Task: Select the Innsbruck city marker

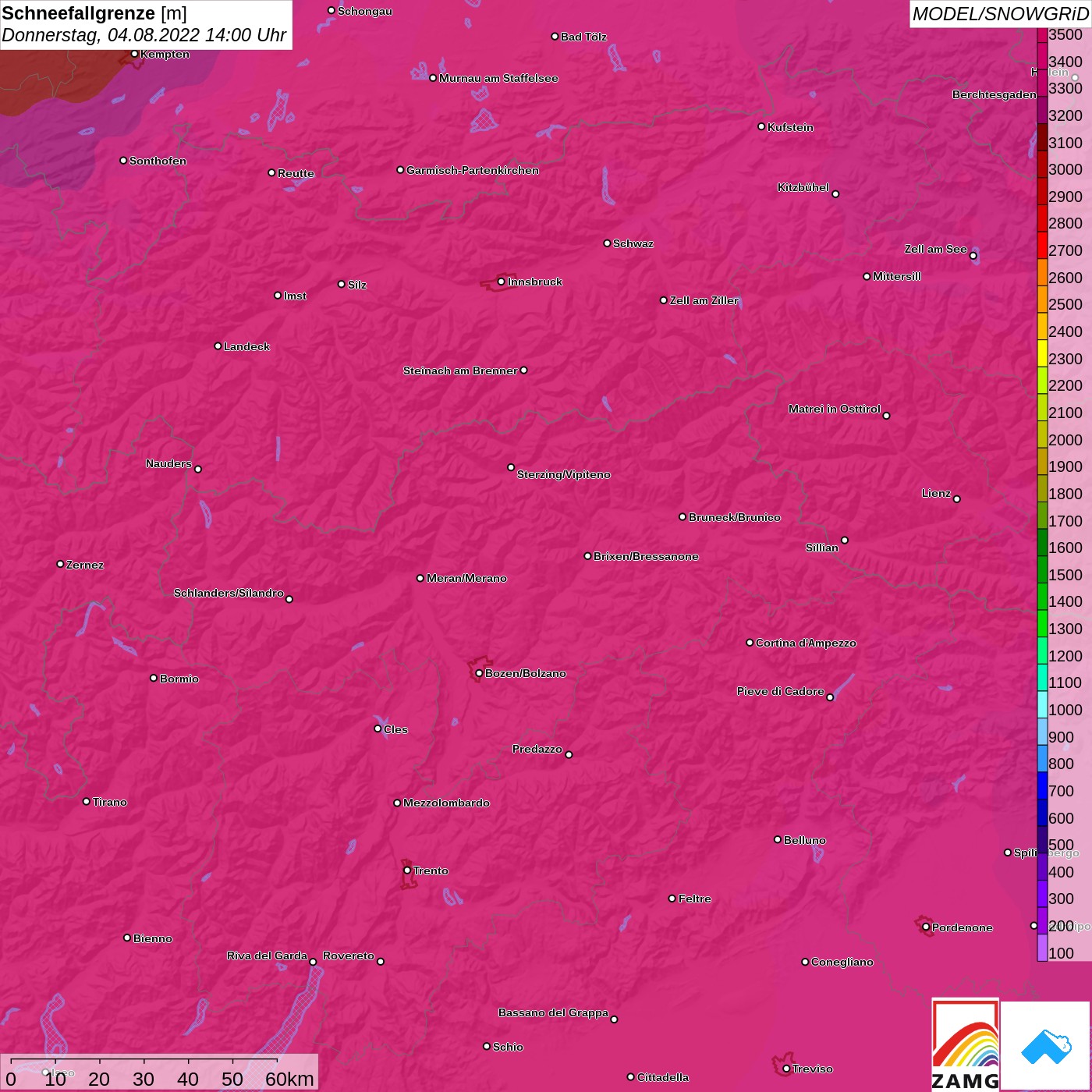Action: point(501,282)
